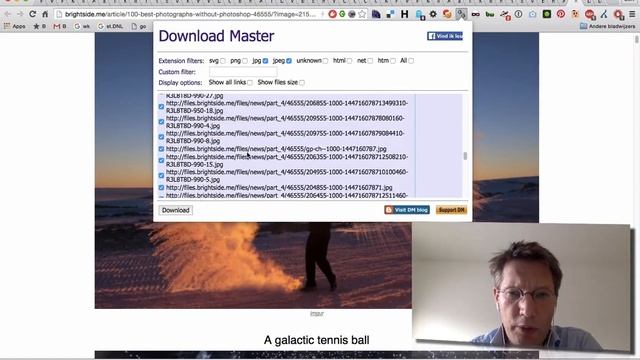Click the page vertical scrollbar thumb
This screenshot has height=360, width=640.
(637, 39)
